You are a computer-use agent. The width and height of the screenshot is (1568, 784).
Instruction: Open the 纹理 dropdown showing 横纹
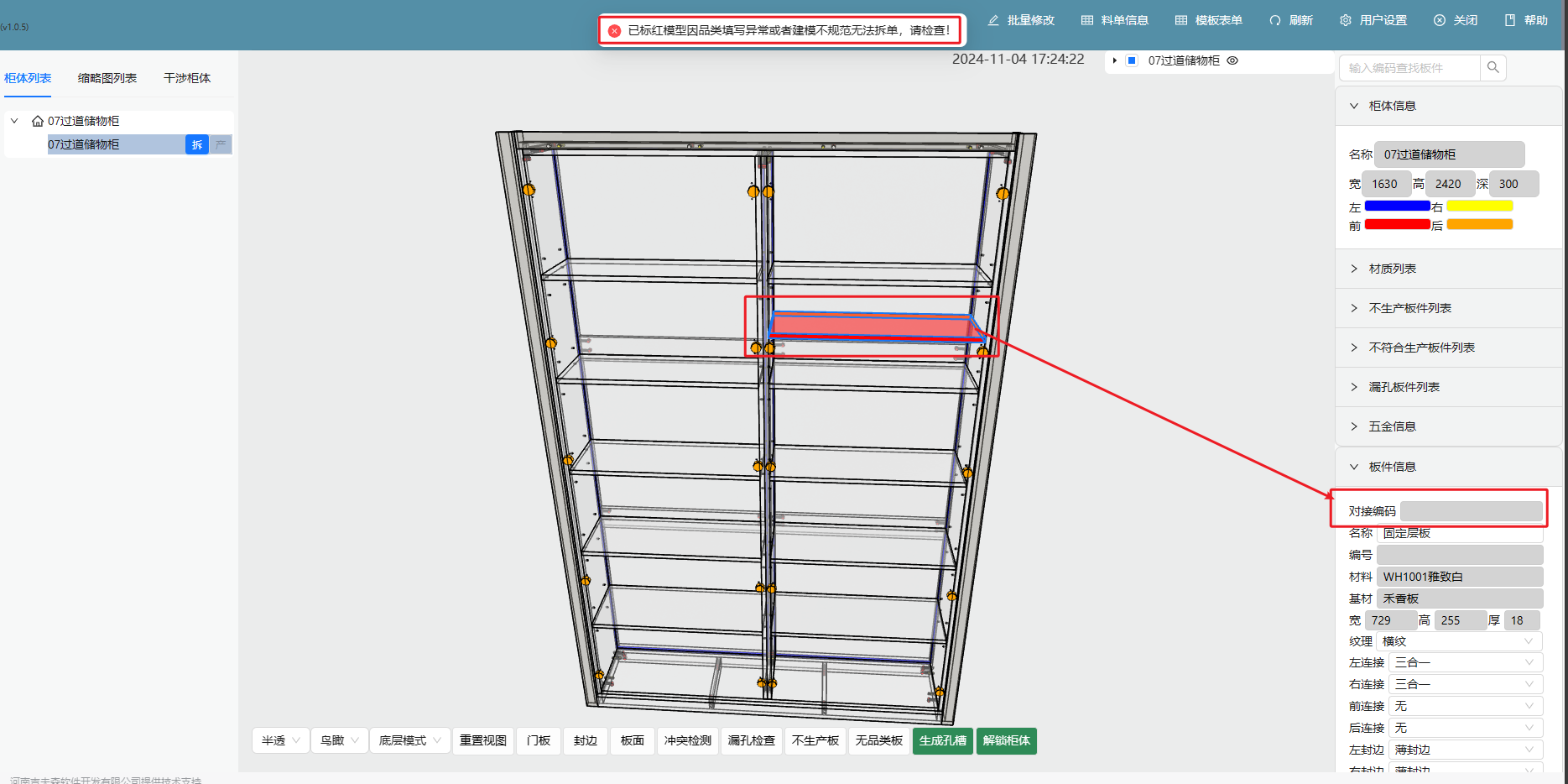tap(1459, 641)
